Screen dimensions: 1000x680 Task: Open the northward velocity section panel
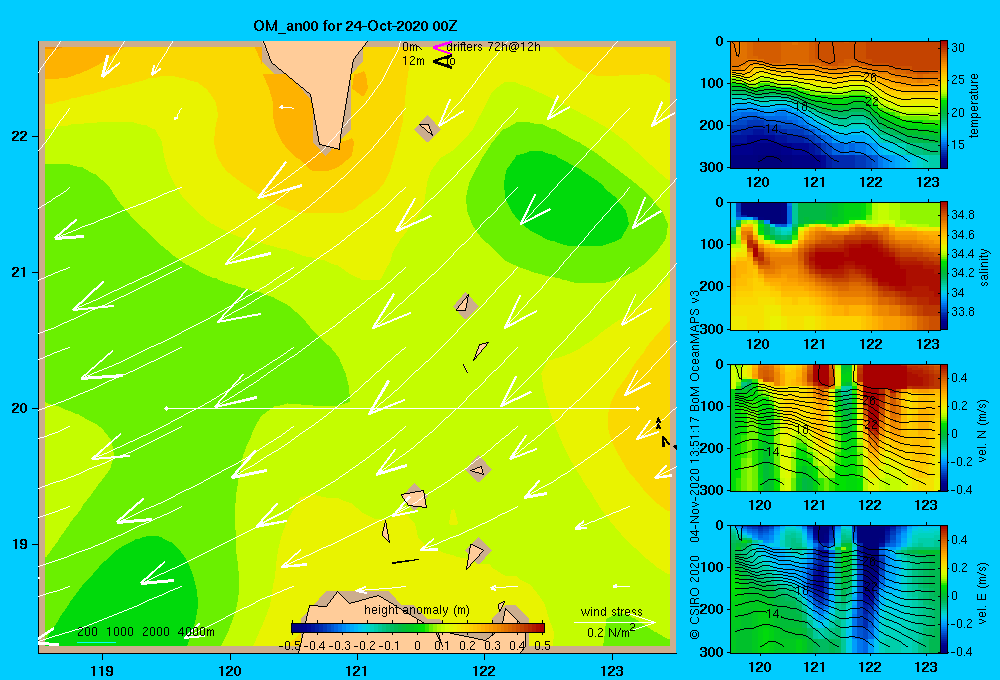tap(835, 428)
